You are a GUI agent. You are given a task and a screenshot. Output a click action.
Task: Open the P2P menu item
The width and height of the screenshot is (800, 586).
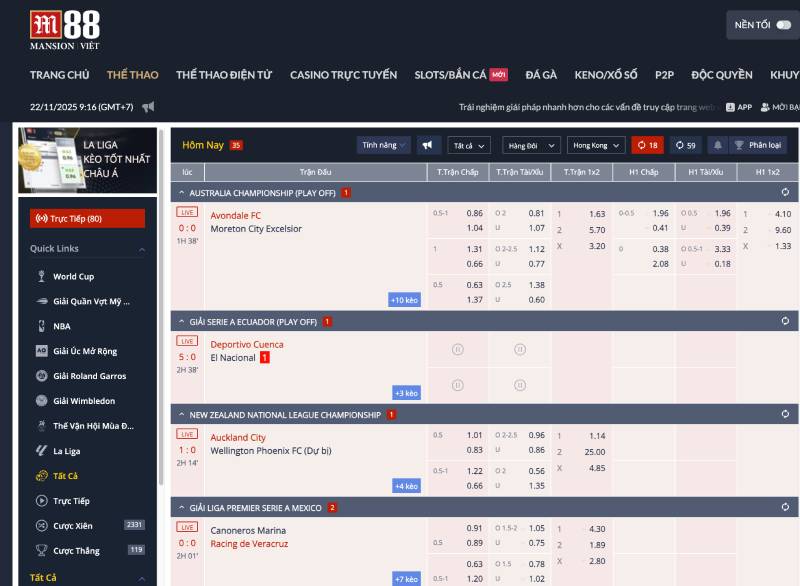coord(664,75)
